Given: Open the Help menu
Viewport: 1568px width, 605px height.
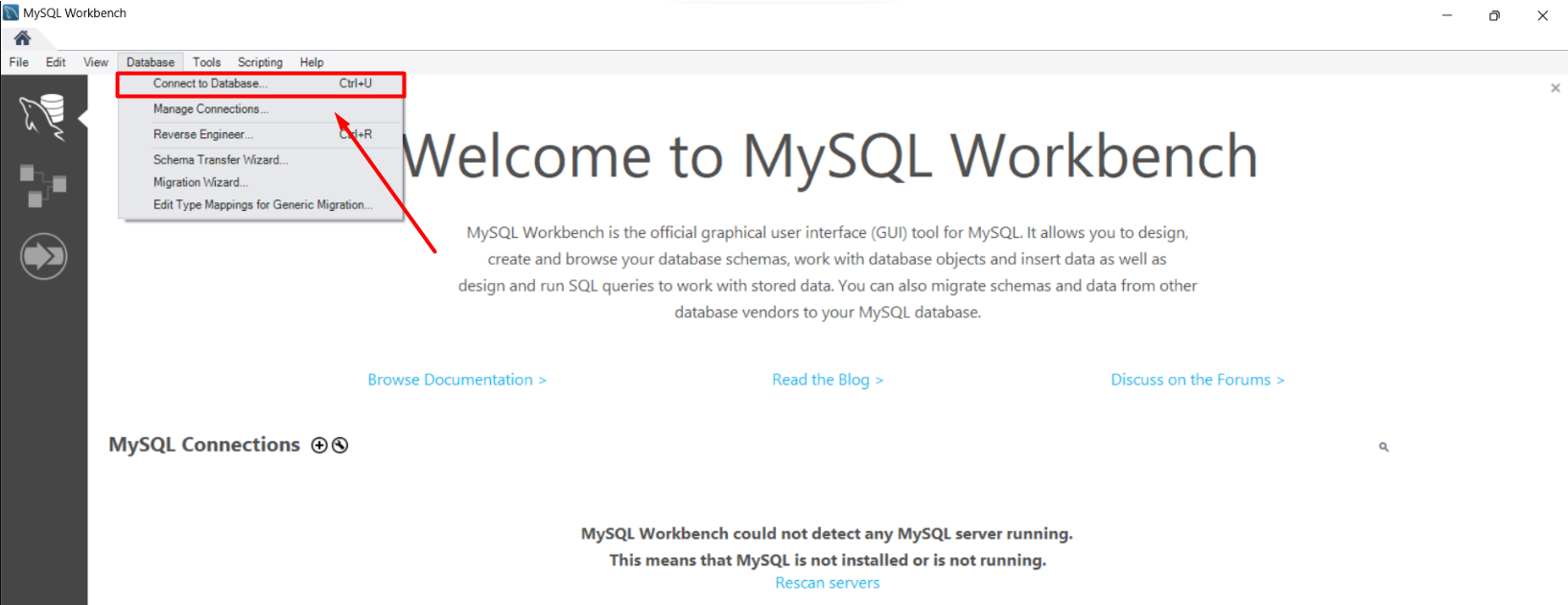Looking at the screenshot, I should point(312,62).
